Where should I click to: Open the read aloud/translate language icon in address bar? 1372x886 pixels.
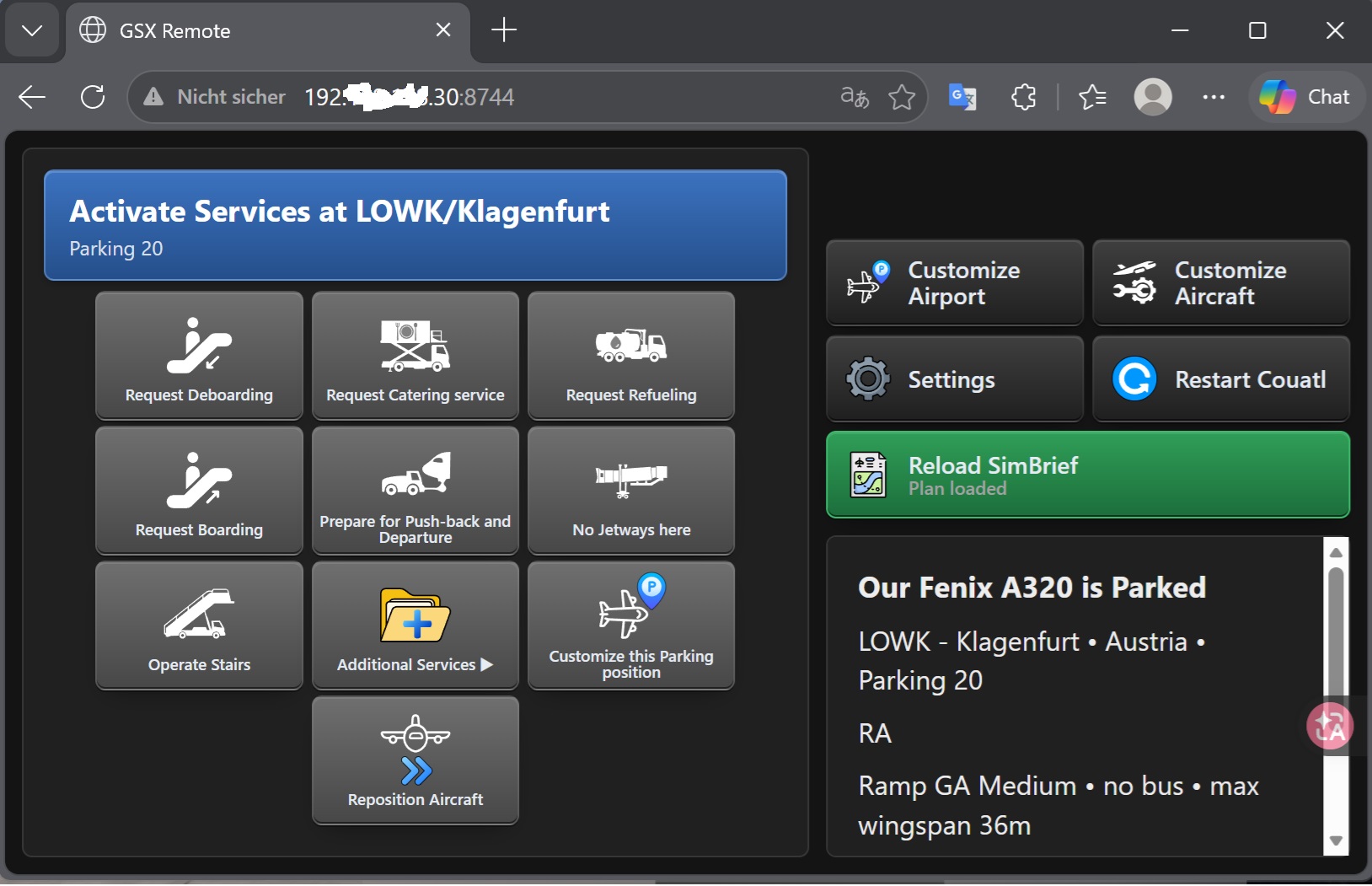tap(855, 97)
